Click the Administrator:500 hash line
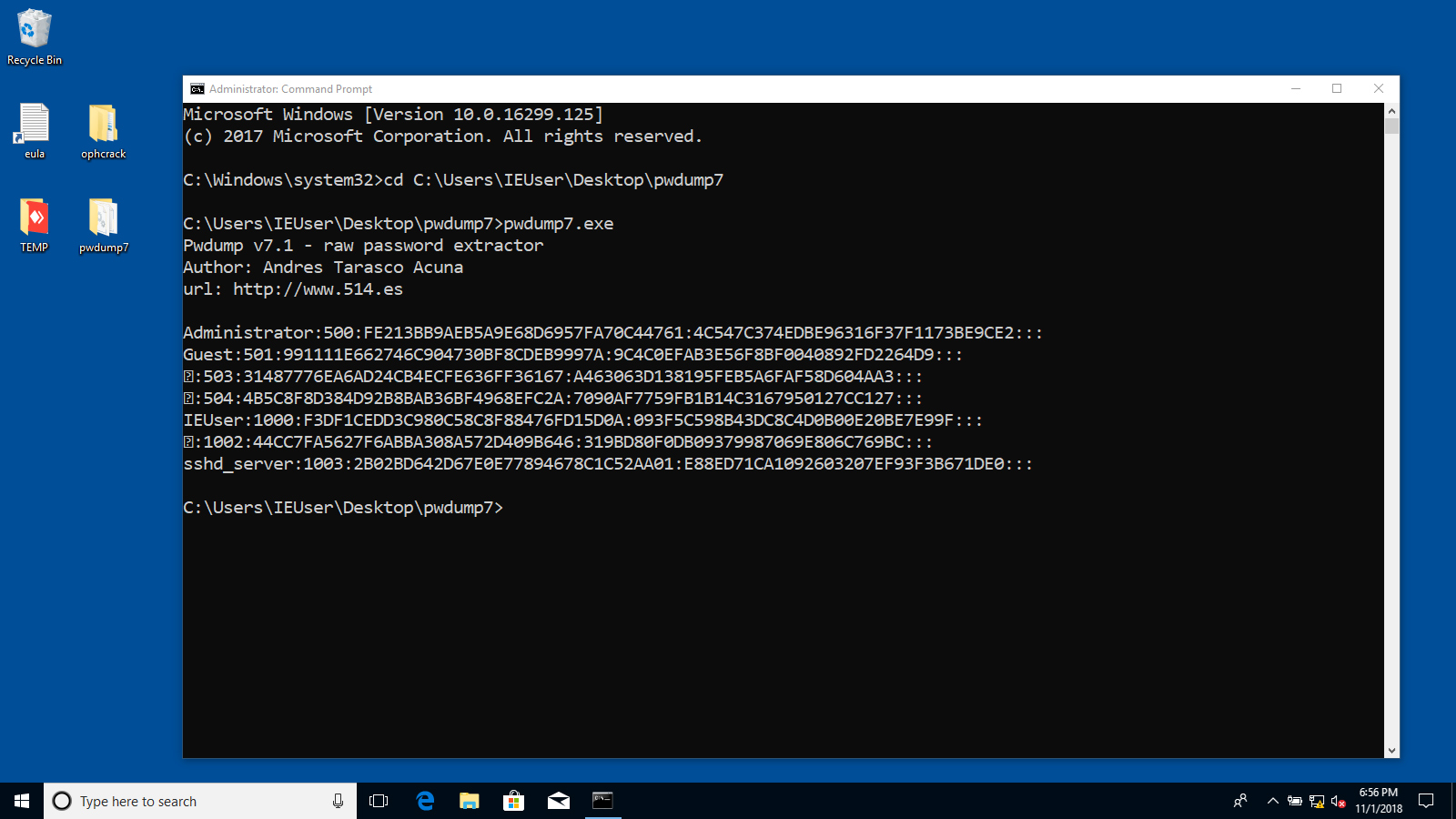Screen dimensions: 1456x819 (x=612, y=333)
